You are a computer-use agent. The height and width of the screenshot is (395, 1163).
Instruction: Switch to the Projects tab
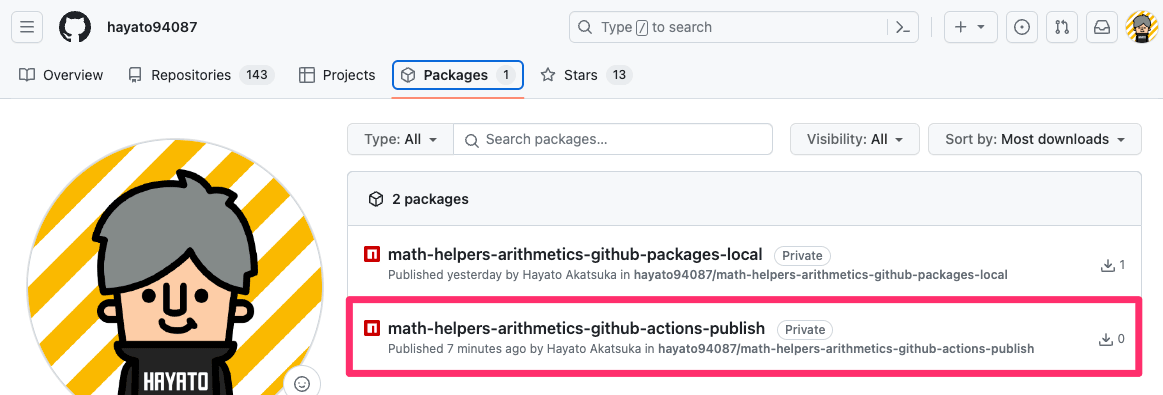point(337,75)
